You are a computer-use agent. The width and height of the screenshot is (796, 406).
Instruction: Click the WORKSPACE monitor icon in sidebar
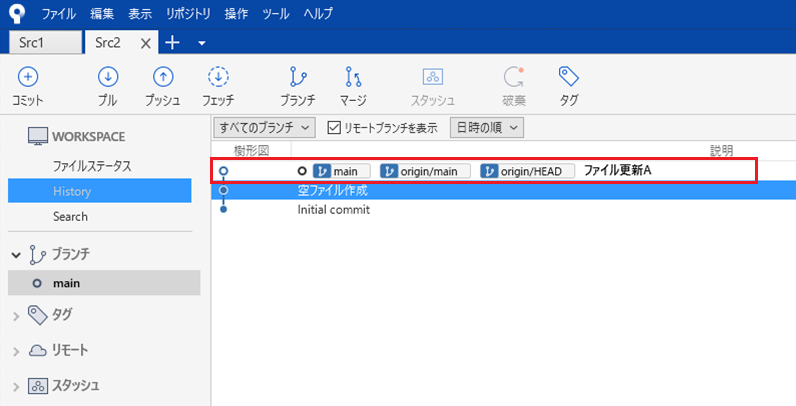click(38, 137)
